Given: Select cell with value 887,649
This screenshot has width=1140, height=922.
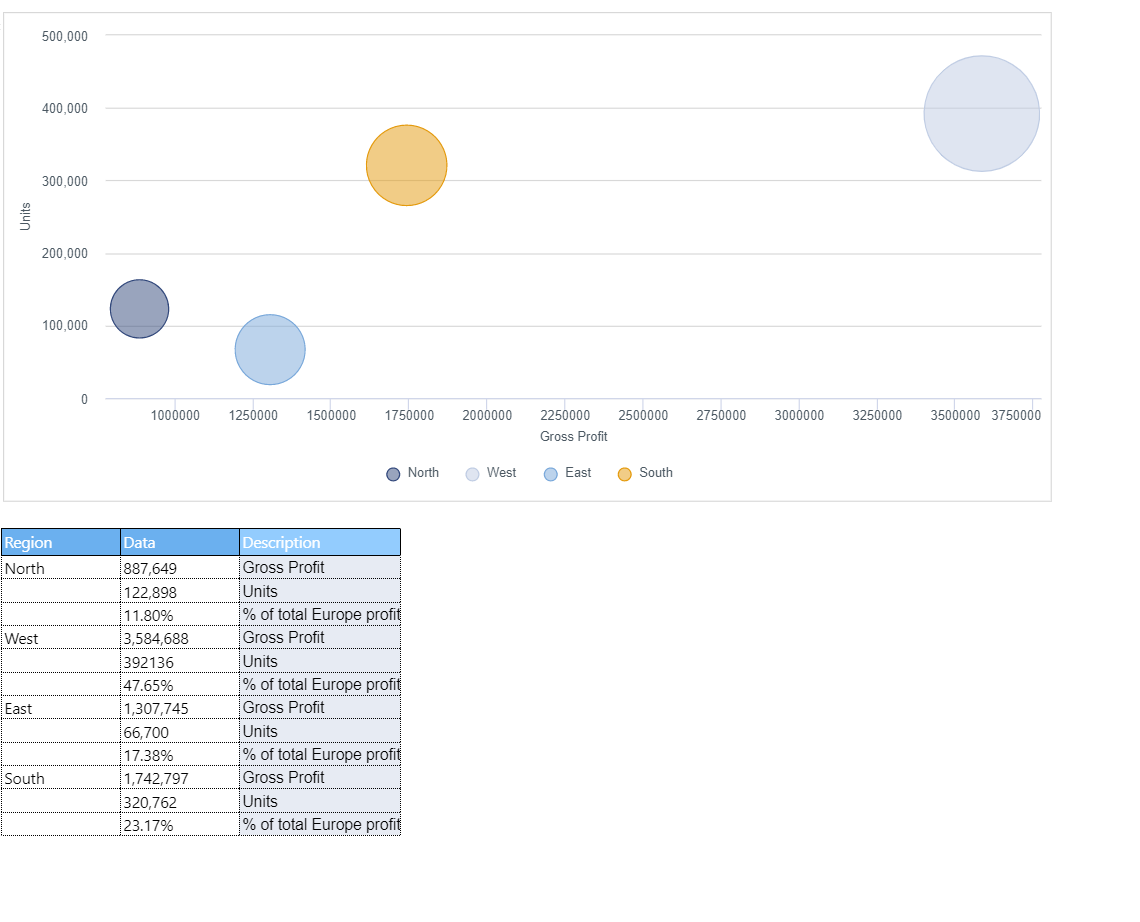Looking at the screenshot, I should coord(179,568).
